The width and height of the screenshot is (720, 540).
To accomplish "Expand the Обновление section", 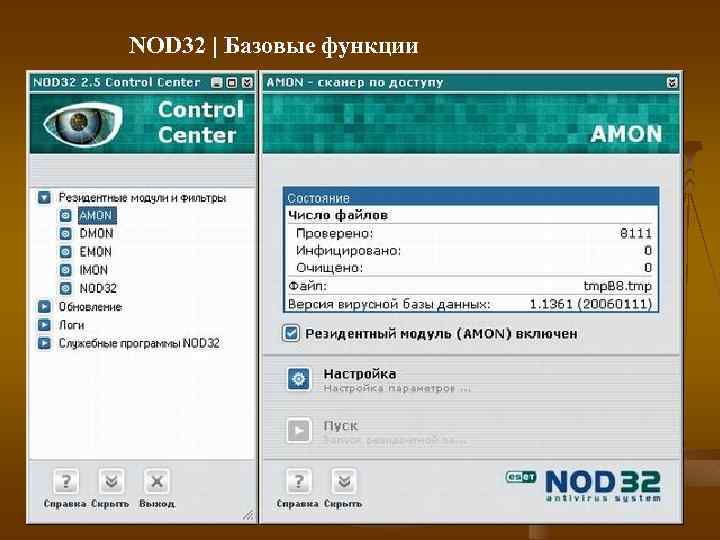I will 44,307.
